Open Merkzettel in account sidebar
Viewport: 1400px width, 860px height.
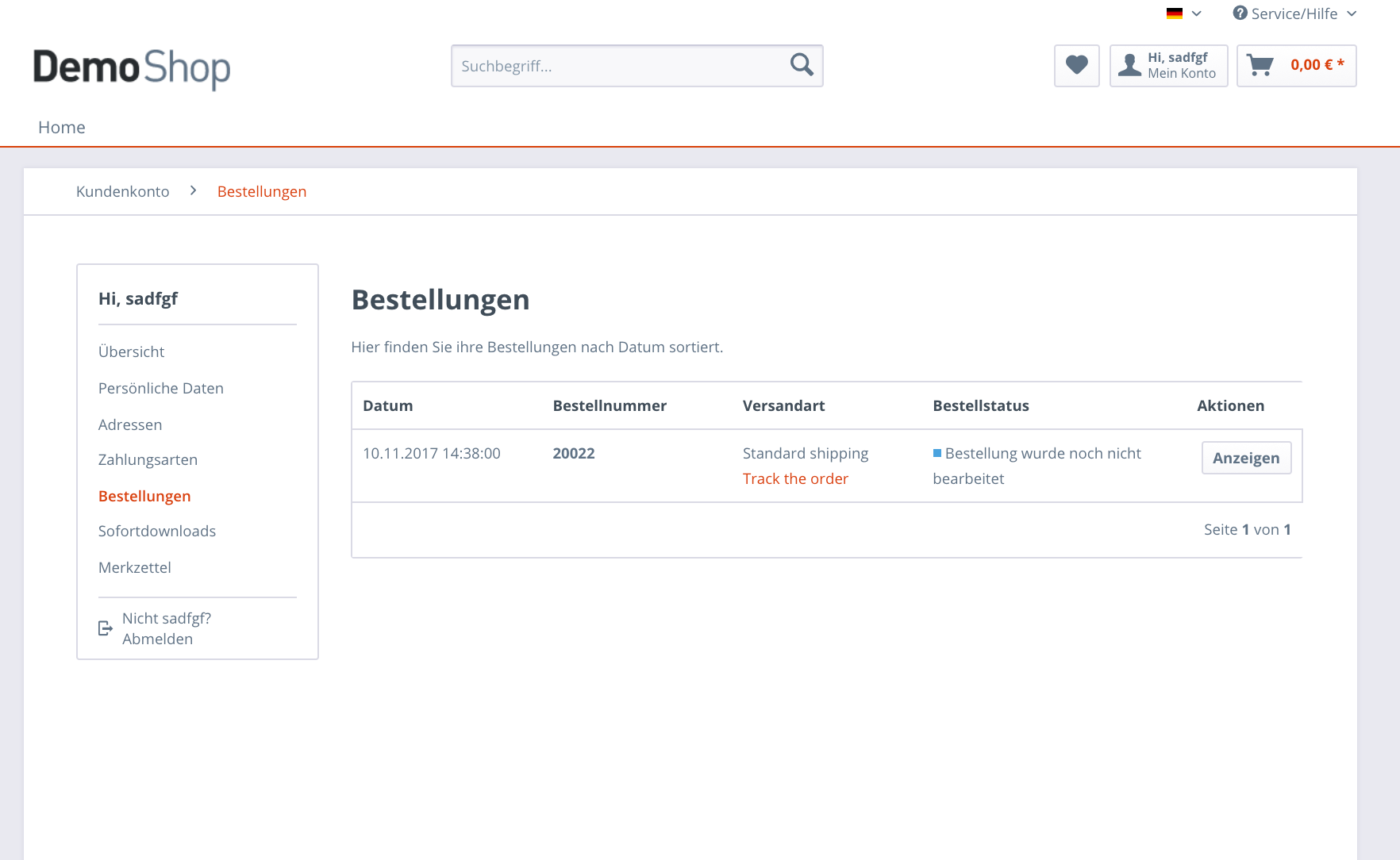[x=135, y=567]
